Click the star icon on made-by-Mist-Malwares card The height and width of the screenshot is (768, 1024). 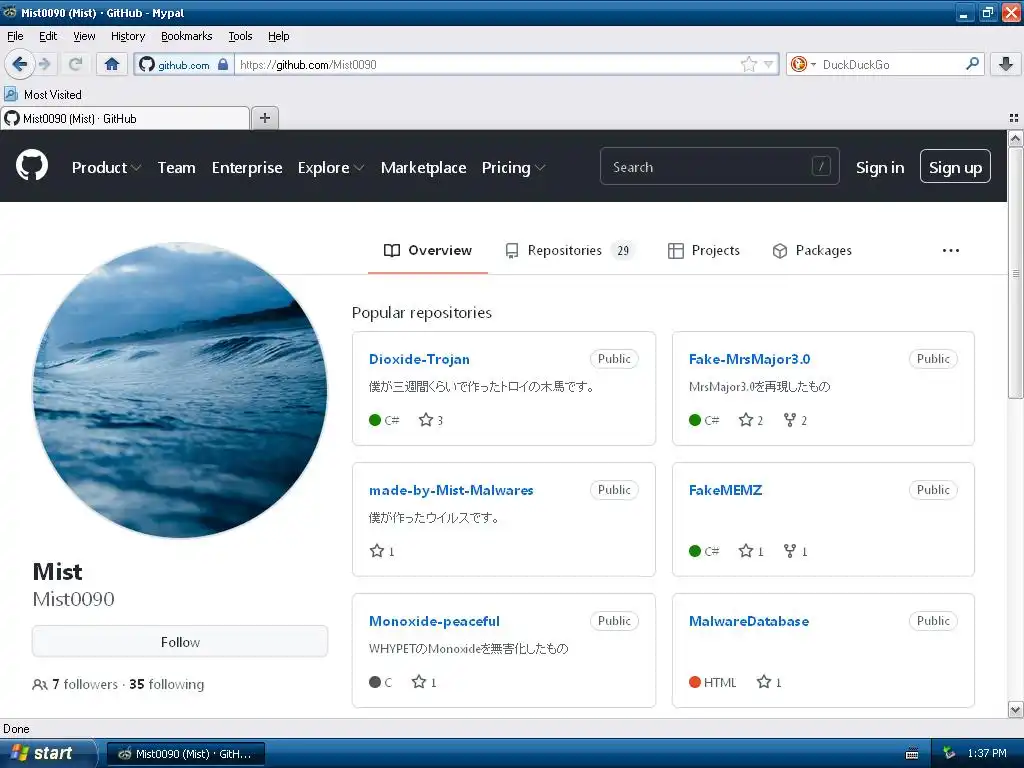(x=377, y=551)
